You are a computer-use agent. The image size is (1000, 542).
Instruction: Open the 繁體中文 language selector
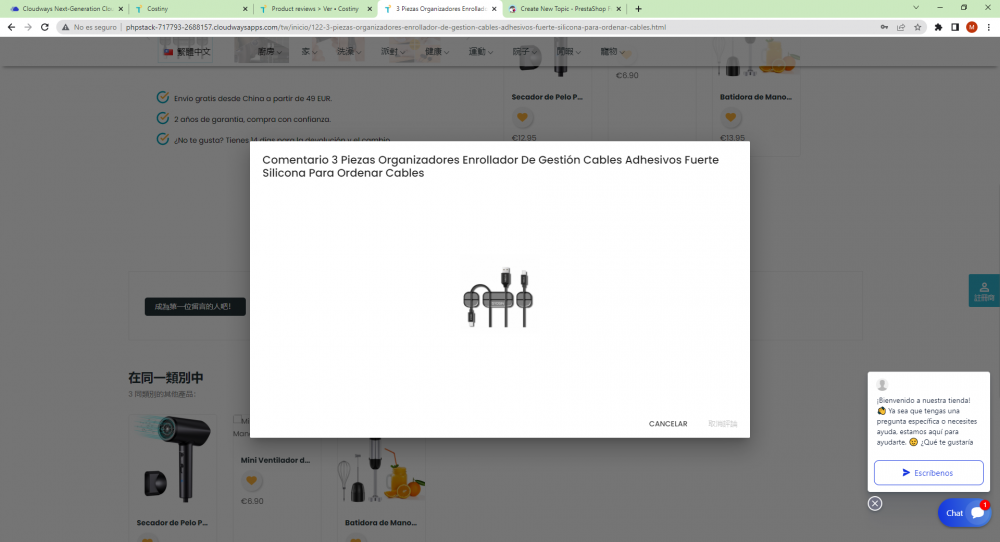click(x=186, y=52)
